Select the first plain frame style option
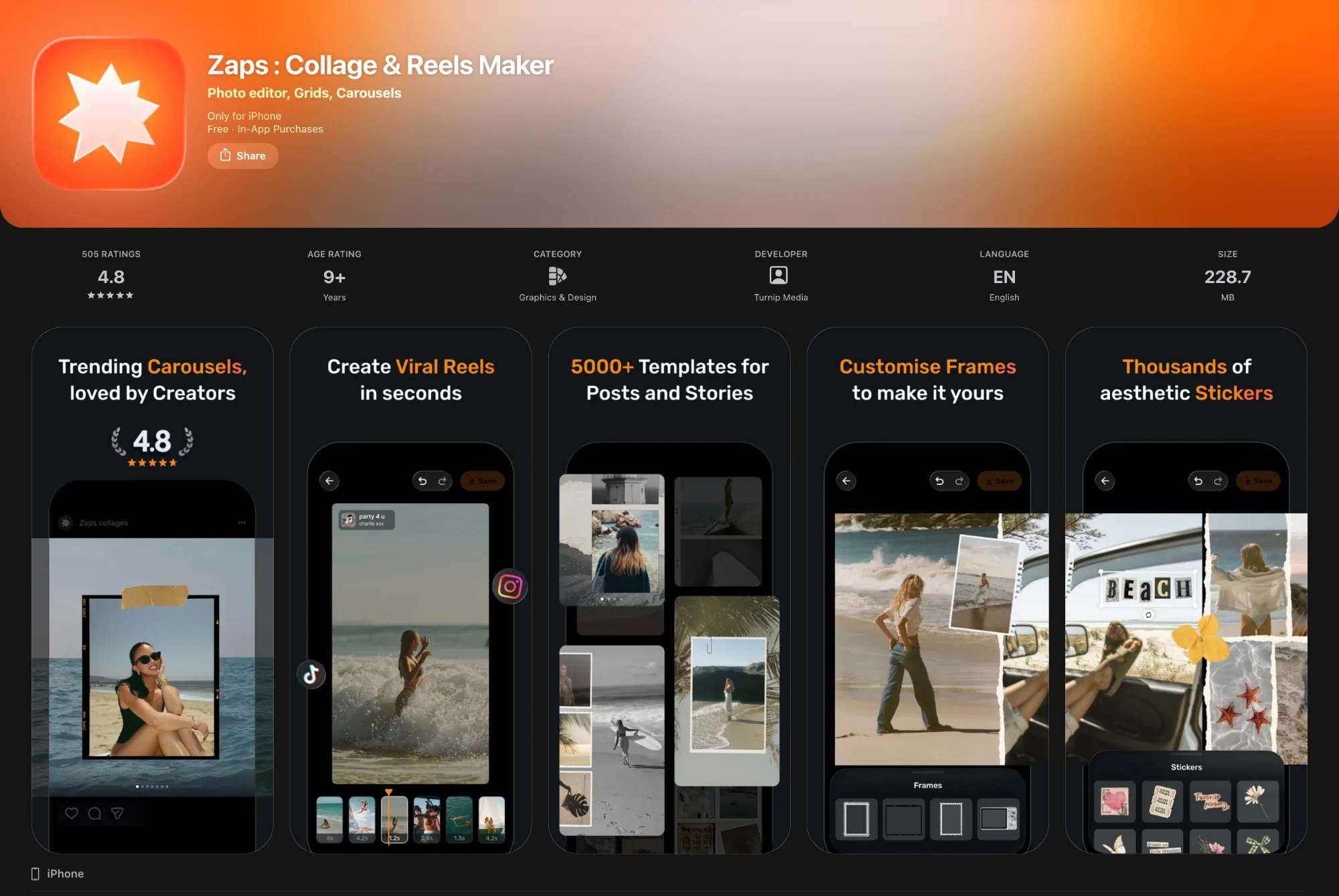This screenshot has height=896, width=1339. tap(856, 818)
